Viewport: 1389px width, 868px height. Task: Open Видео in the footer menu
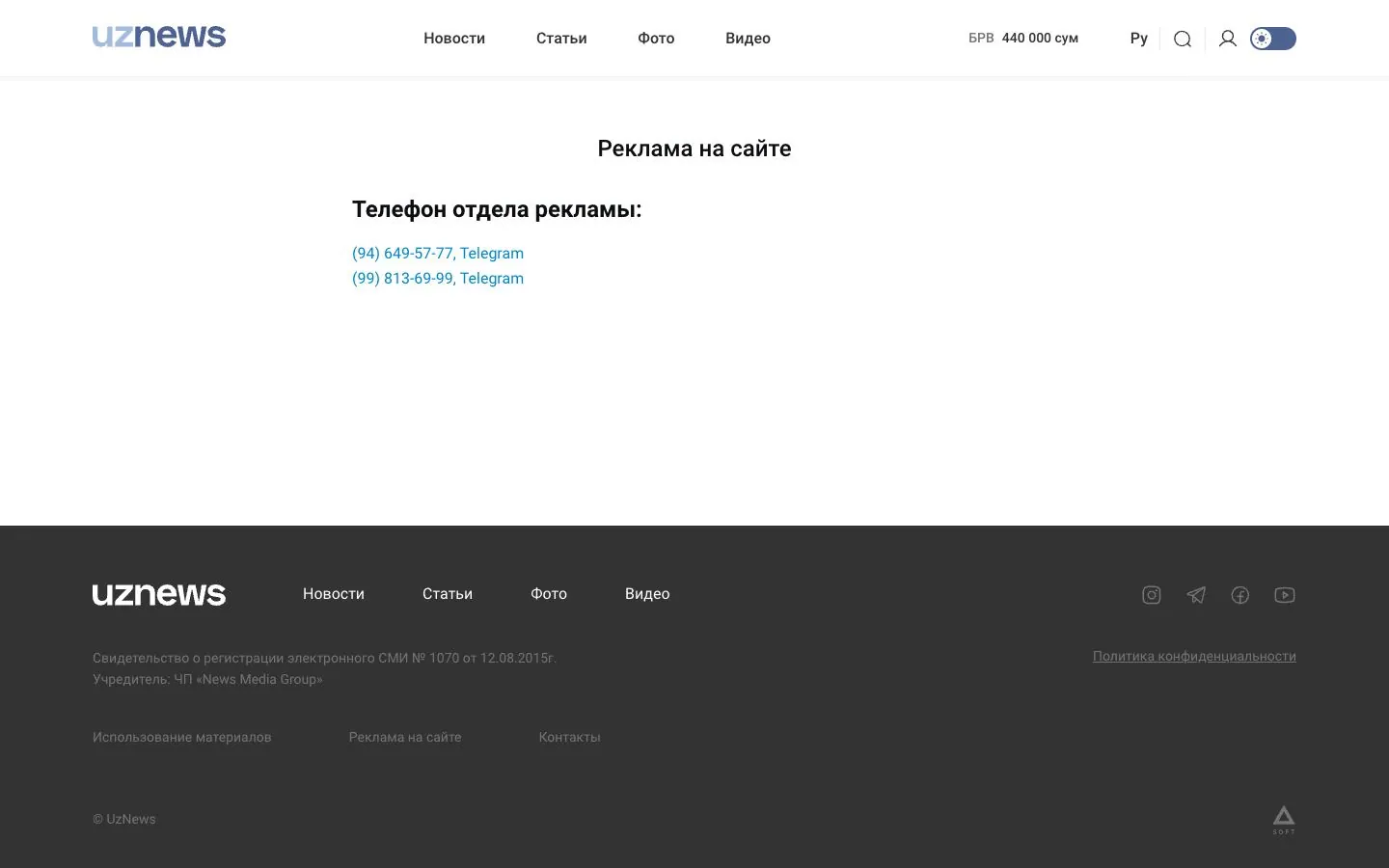tap(647, 594)
